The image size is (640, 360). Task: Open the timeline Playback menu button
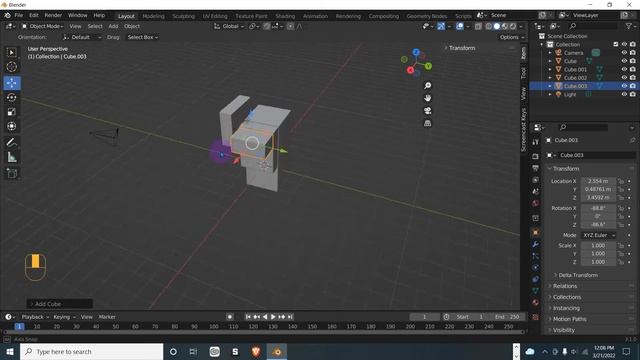coord(35,317)
